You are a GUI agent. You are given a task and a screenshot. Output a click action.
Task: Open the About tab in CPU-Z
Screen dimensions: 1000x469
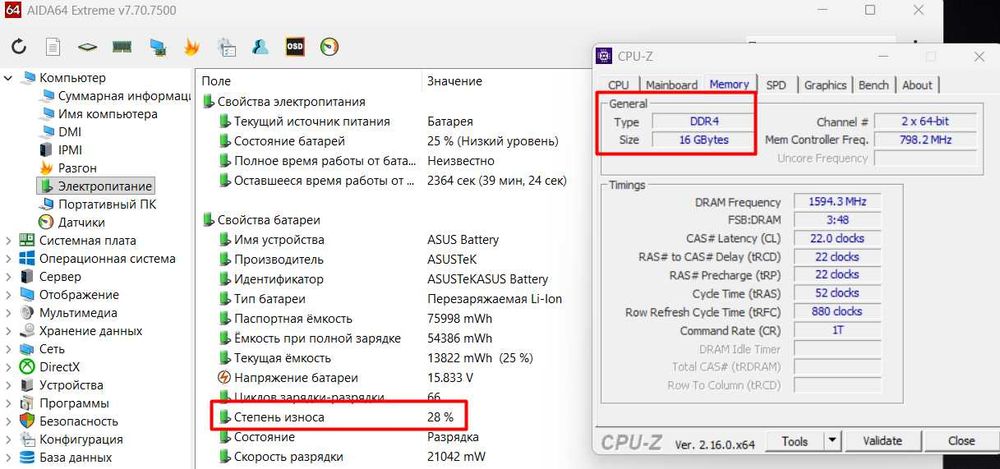917,85
